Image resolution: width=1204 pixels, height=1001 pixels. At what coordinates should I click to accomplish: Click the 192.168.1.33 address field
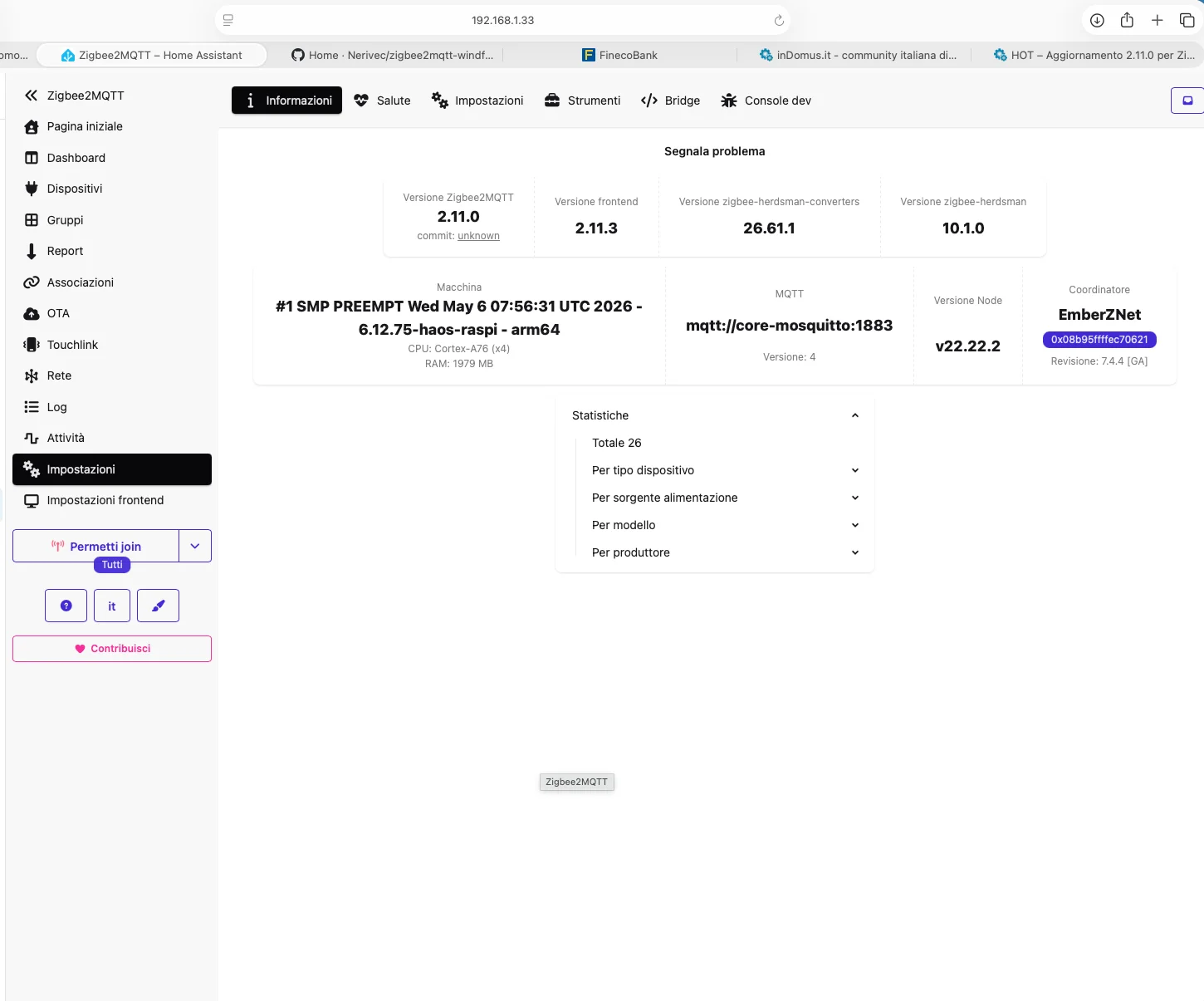(502, 20)
